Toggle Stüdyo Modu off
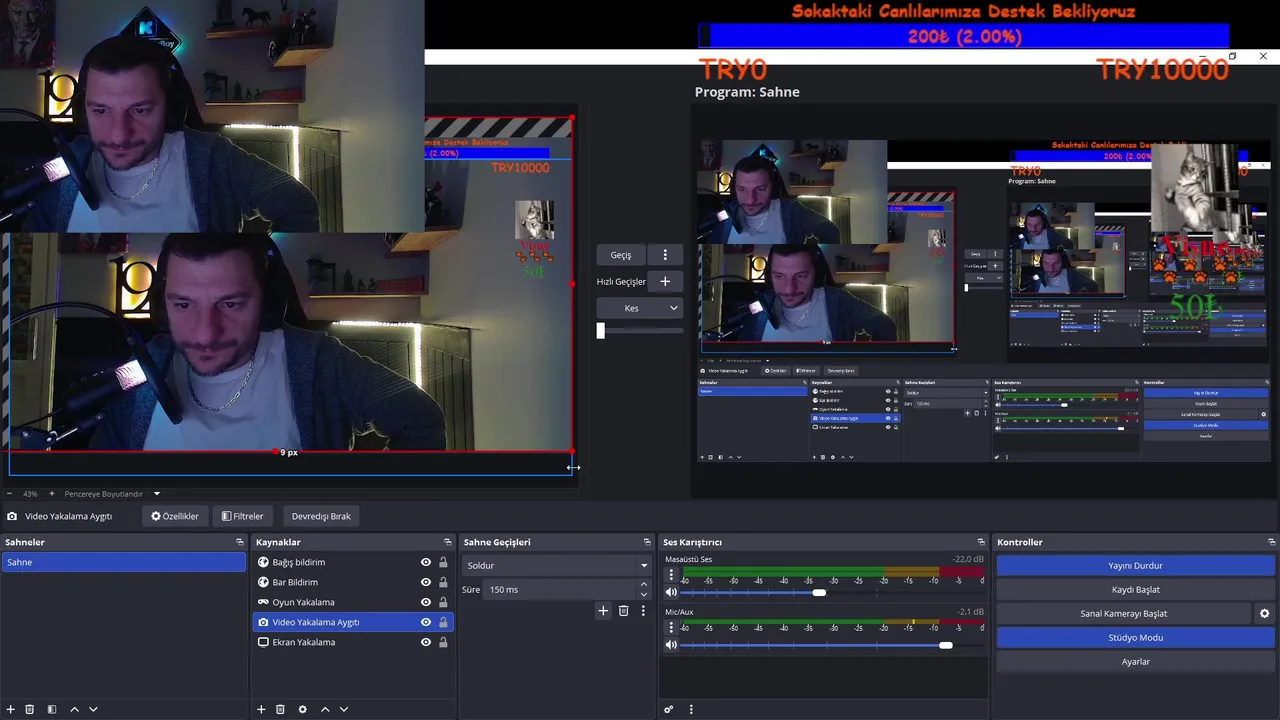The height and width of the screenshot is (720, 1280). pos(1135,637)
